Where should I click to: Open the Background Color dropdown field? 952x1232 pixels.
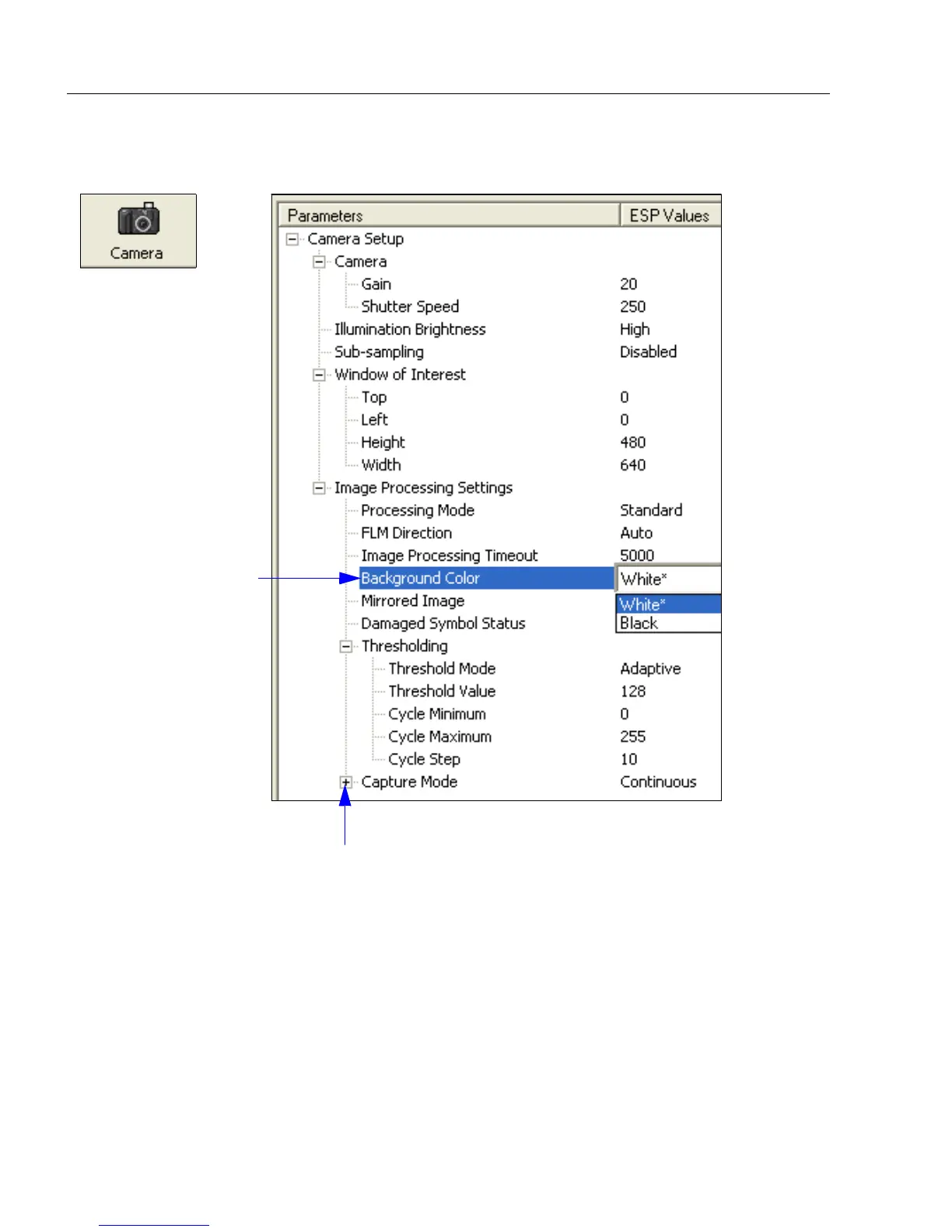(x=669, y=579)
